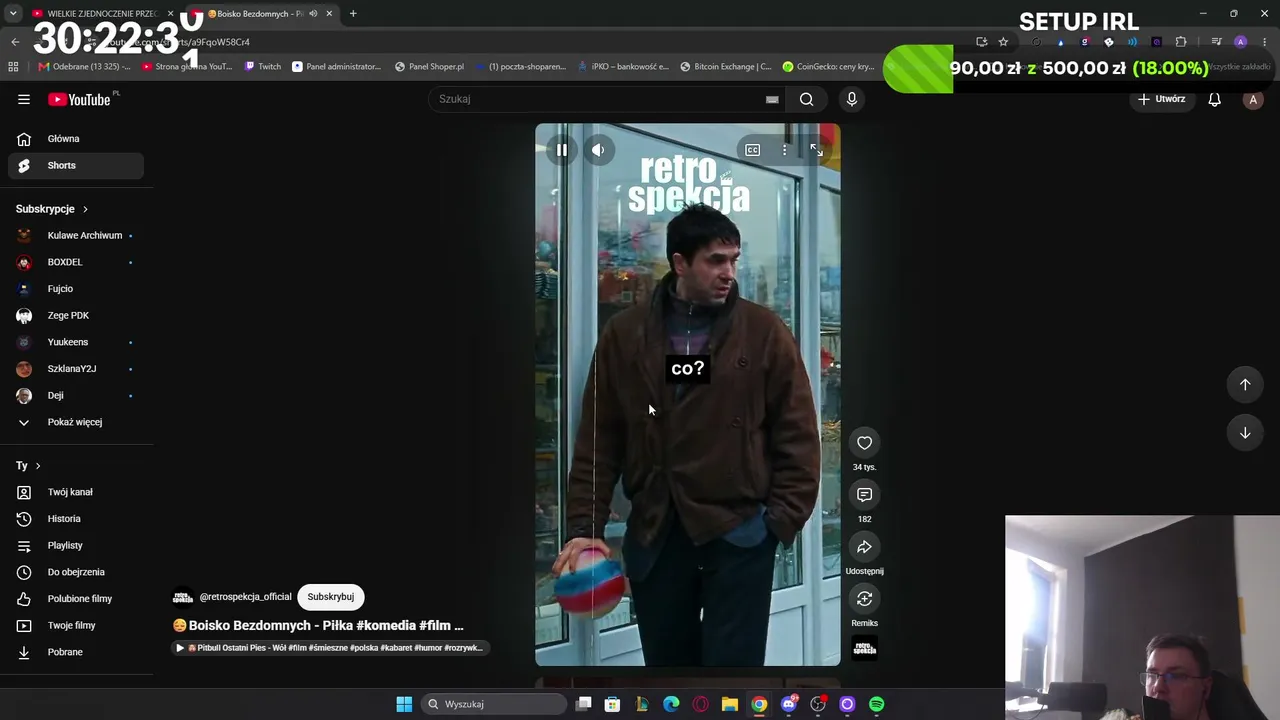Open the Twitch bookmark
The width and height of the screenshot is (1280, 720).
(x=263, y=67)
